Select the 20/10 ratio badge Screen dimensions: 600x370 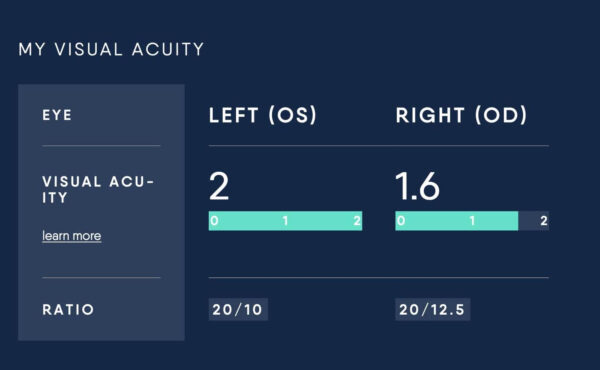pyautogui.click(x=238, y=309)
